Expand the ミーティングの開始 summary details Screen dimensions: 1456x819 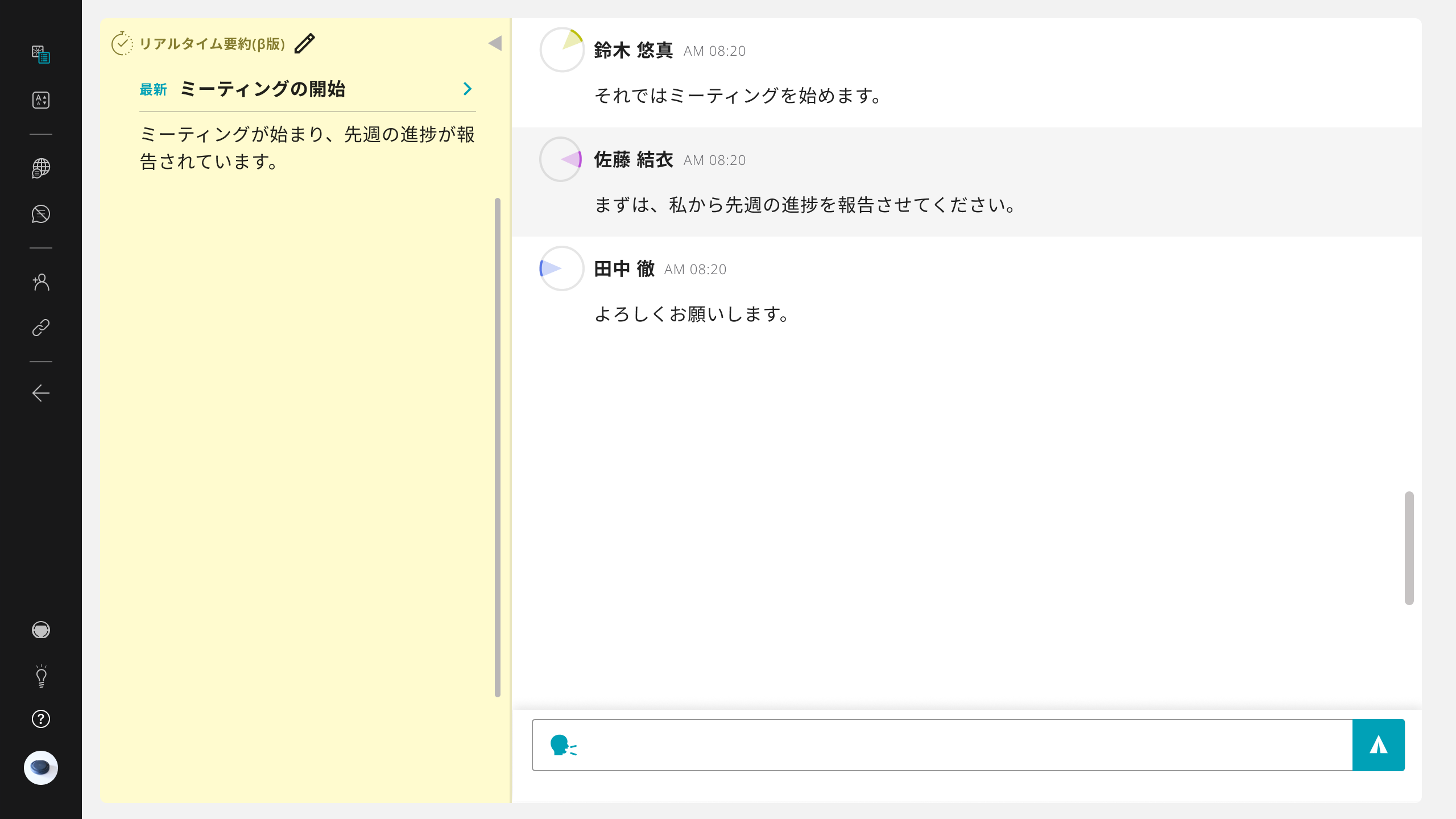468,89
